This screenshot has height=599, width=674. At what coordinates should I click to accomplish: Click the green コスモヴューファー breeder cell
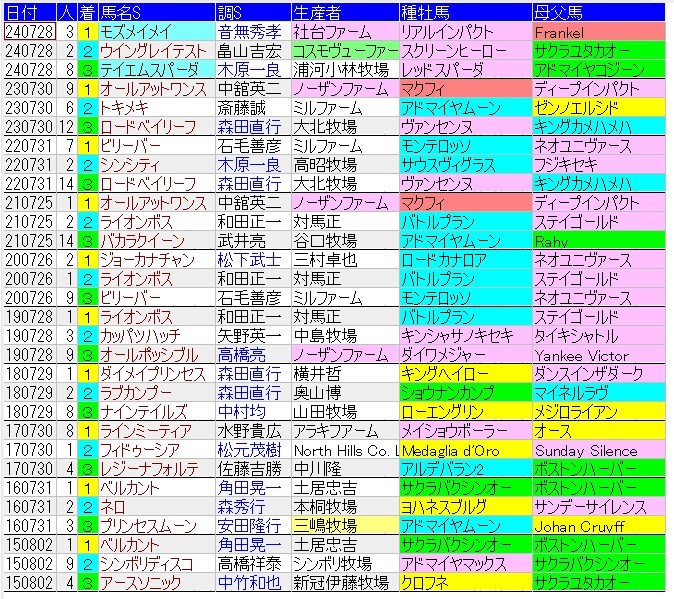pos(345,51)
